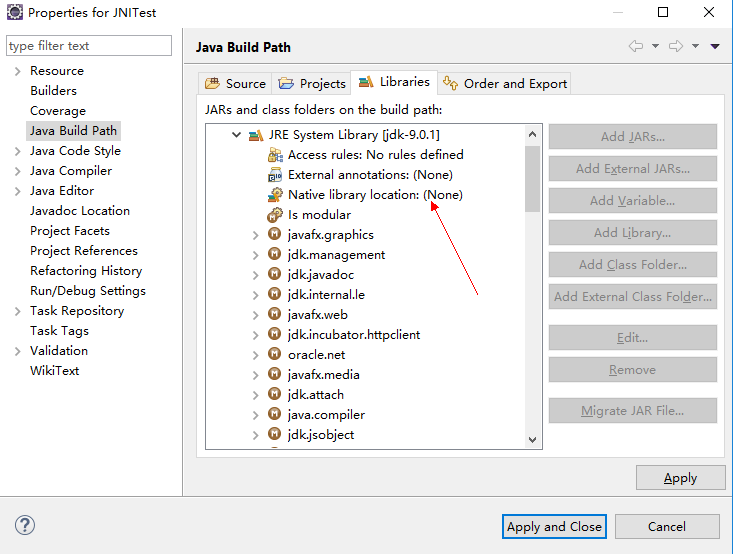Switch to the Source tab
733x554 pixels.
click(235, 84)
